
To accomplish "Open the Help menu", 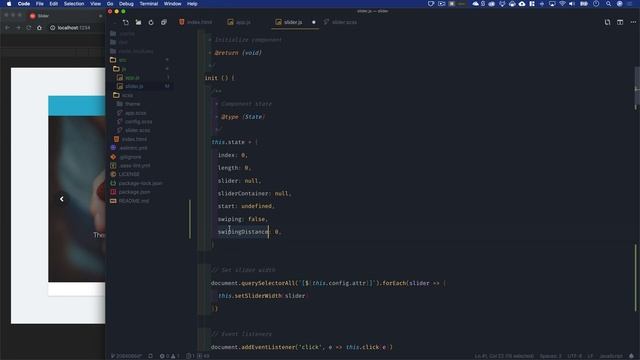I will [x=192, y=4].
